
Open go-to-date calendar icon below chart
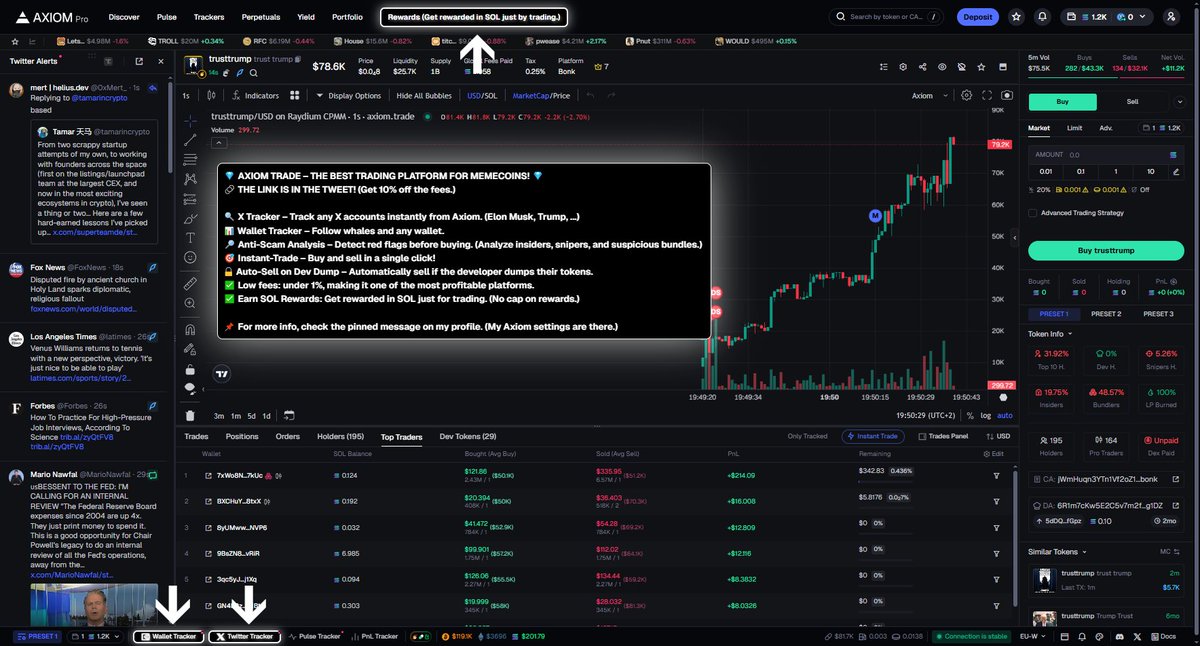[288, 415]
